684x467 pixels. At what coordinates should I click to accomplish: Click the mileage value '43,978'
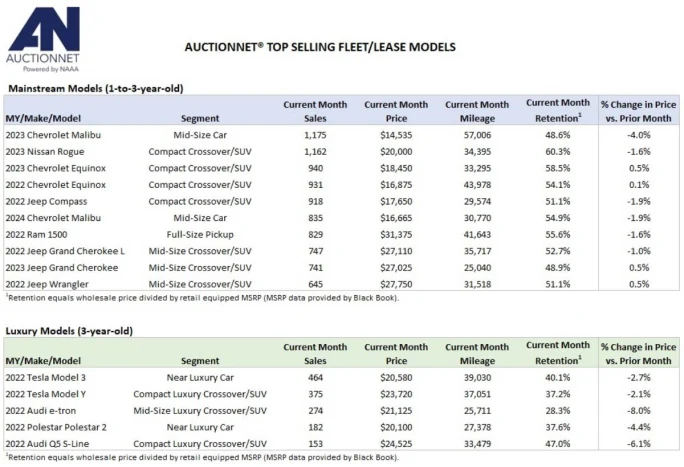(477, 185)
